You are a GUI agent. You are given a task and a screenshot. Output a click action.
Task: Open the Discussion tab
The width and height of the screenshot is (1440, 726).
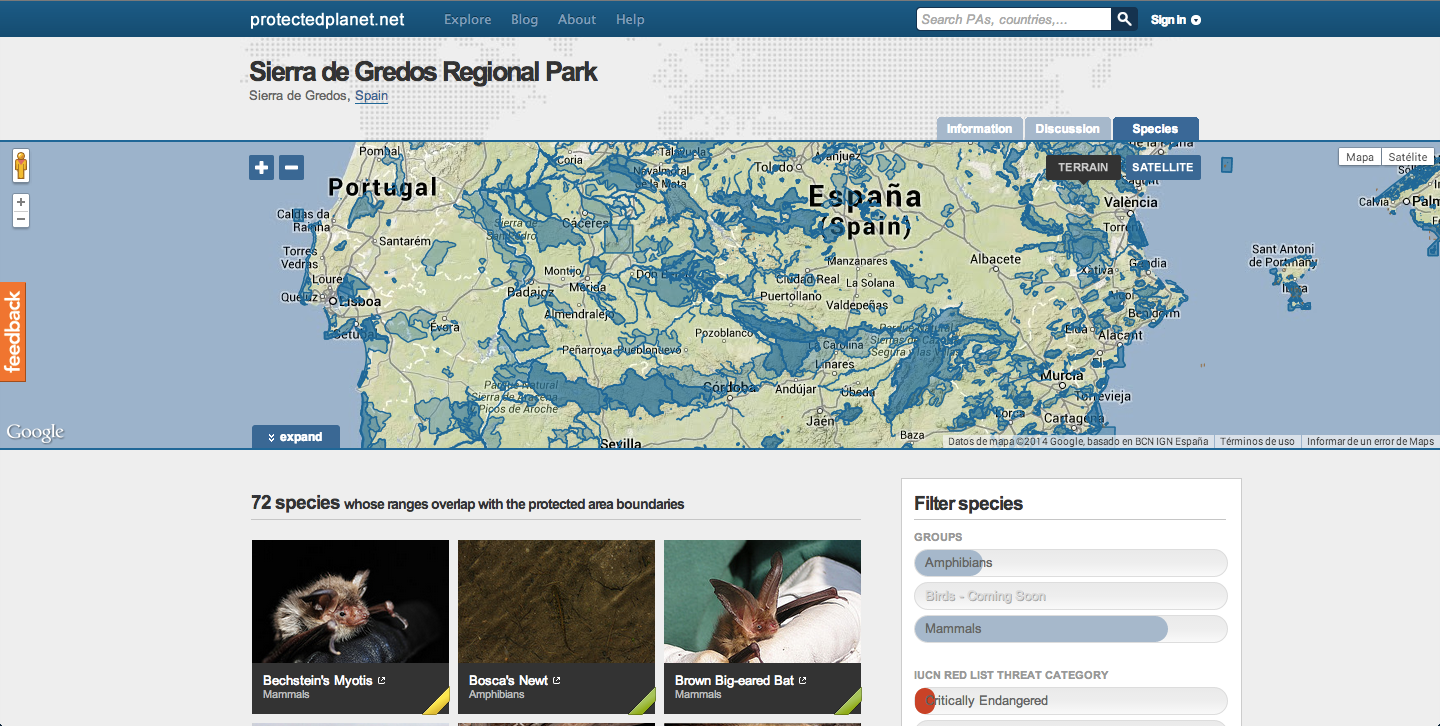tap(1067, 129)
